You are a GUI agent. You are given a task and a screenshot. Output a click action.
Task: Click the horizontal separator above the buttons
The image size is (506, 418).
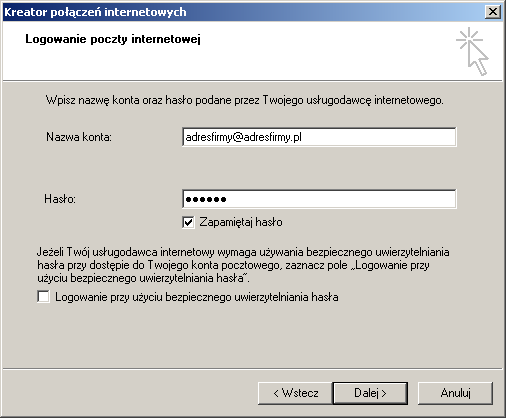252,369
